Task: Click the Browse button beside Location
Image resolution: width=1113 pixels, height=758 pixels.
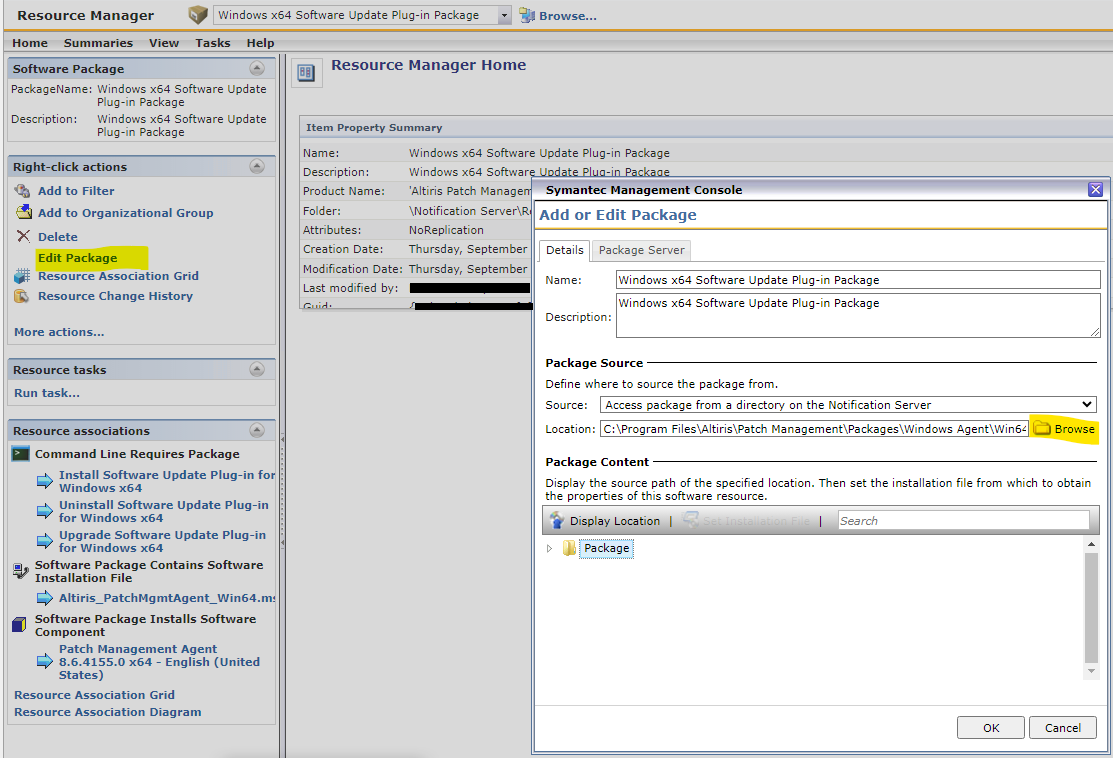Action: pyautogui.click(x=1064, y=429)
